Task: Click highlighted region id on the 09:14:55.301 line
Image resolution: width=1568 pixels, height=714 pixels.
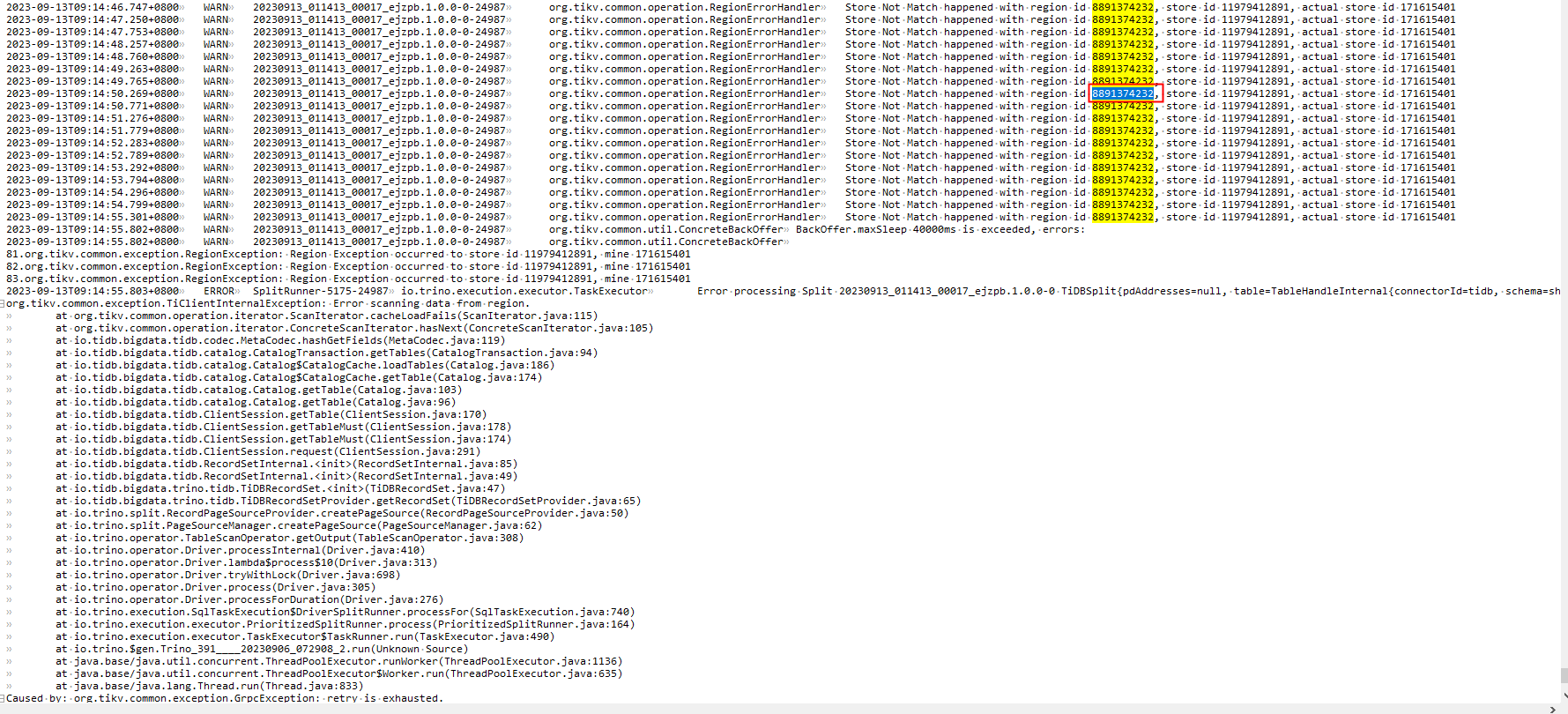Action: click(1122, 217)
